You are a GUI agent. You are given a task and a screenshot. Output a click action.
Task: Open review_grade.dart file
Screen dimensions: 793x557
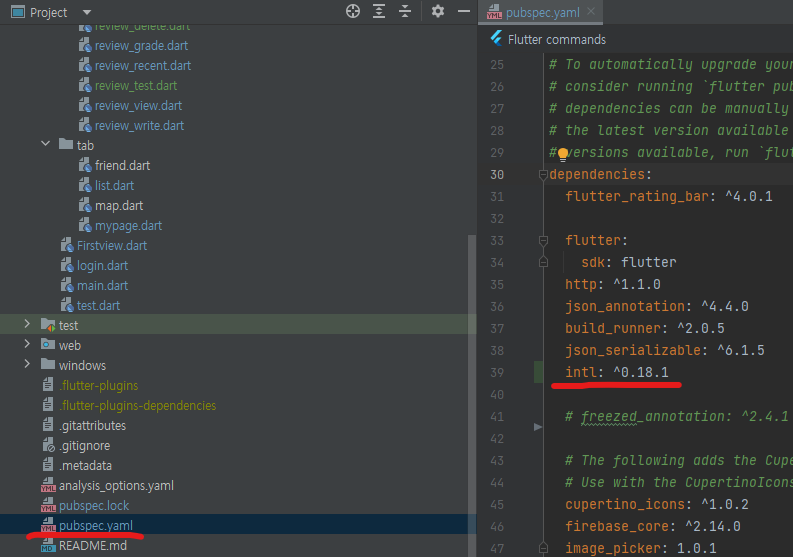141,46
